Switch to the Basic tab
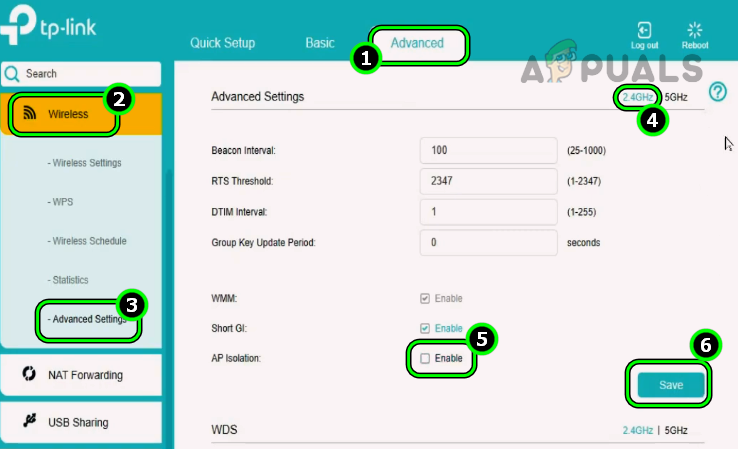The height and width of the screenshot is (449, 738). click(x=320, y=43)
